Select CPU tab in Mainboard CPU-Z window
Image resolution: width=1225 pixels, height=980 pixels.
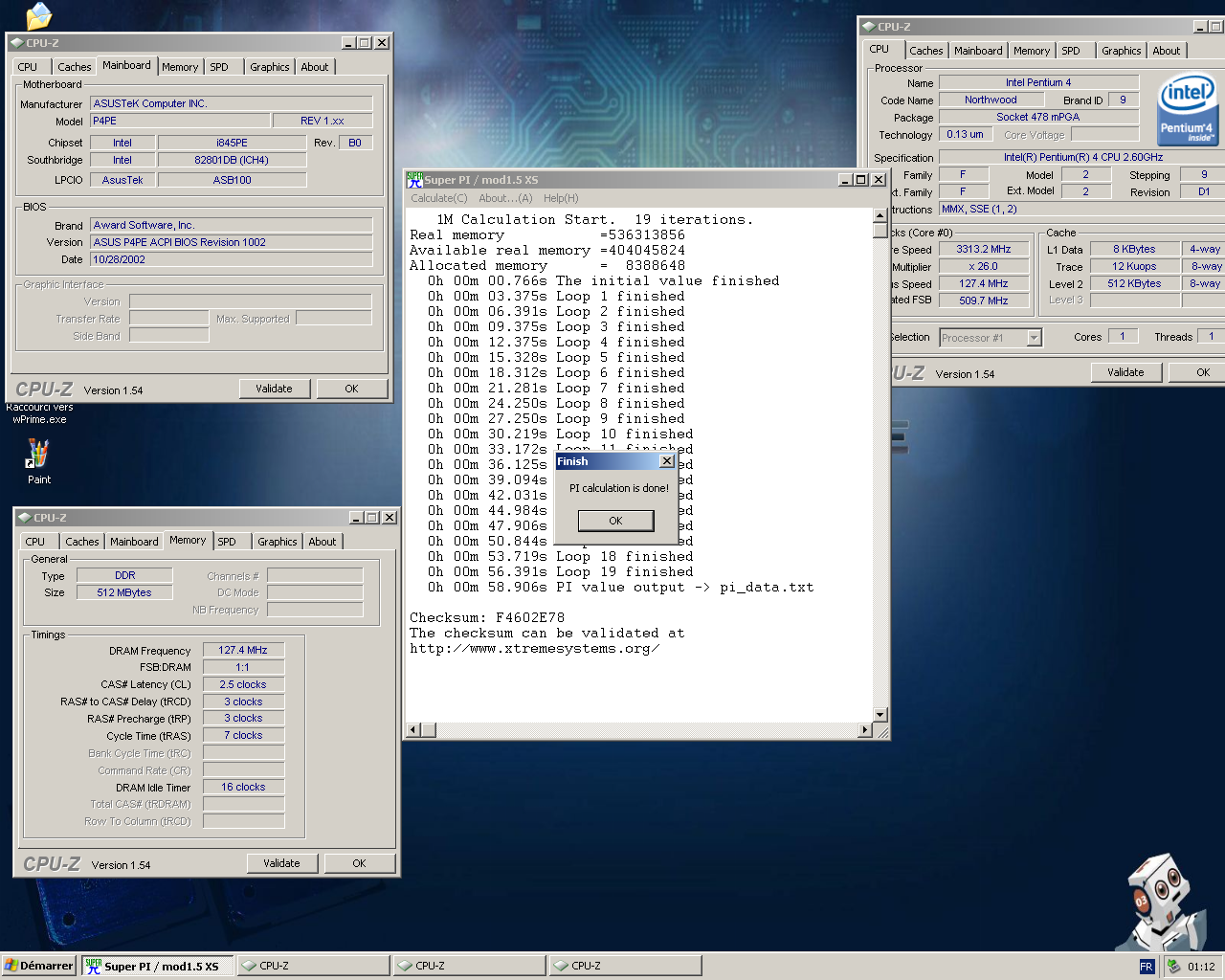28,67
